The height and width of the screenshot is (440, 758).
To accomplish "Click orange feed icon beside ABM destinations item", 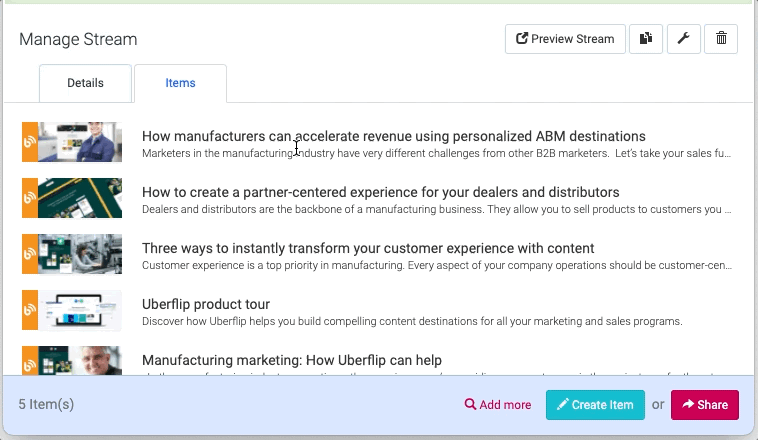I will [30, 142].
